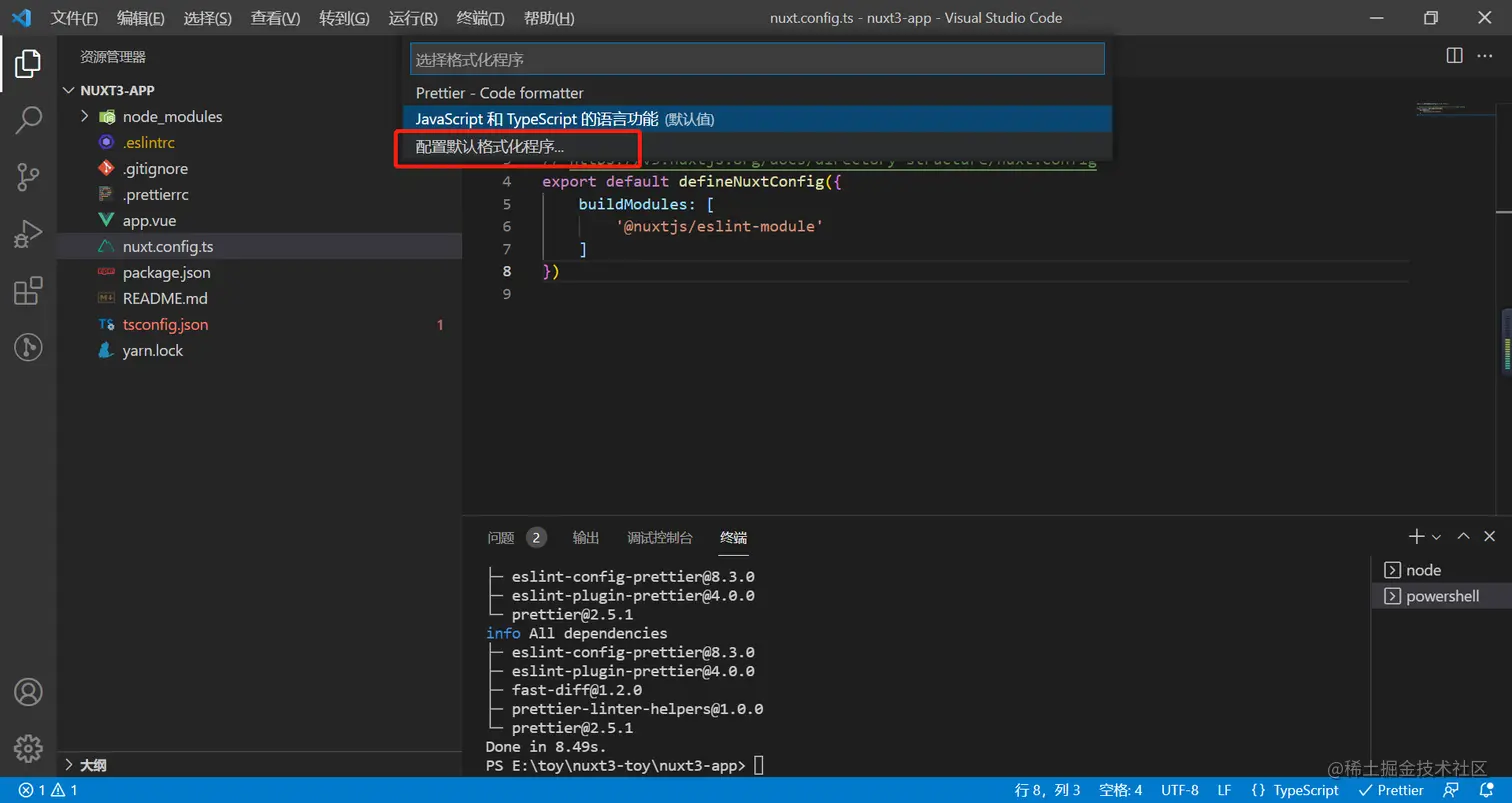The height and width of the screenshot is (803, 1512).
Task: Expand the 大纲 outline section
Action: click(259, 765)
